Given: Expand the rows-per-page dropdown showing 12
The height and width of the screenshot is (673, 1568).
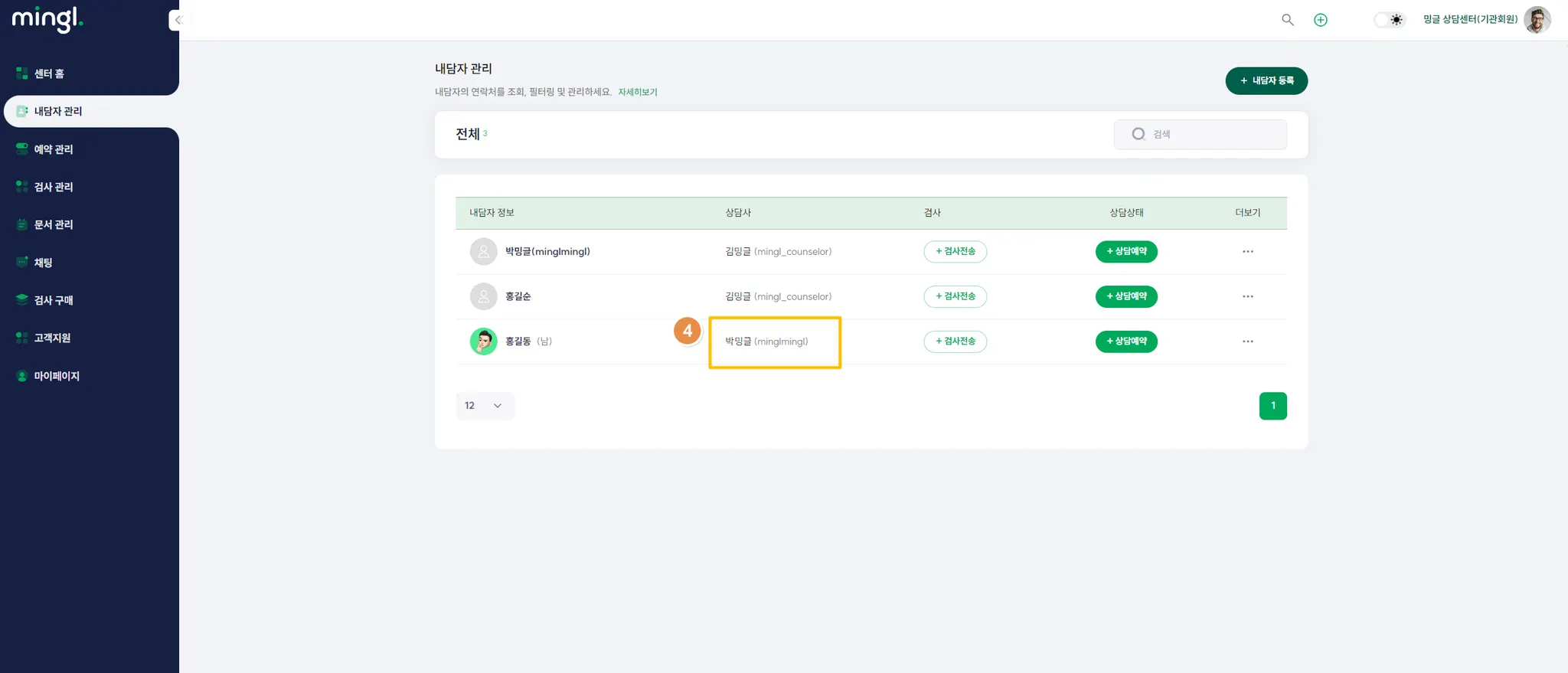Looking at the screenshot, I should pos(485,406).
